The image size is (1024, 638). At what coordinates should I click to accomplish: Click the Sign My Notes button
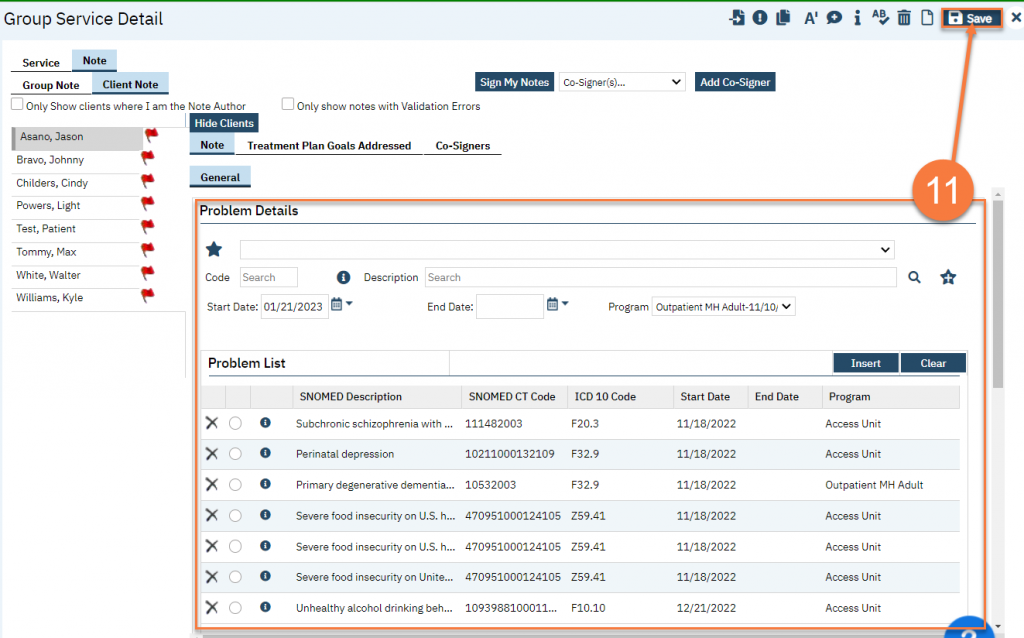click(514, 82)
